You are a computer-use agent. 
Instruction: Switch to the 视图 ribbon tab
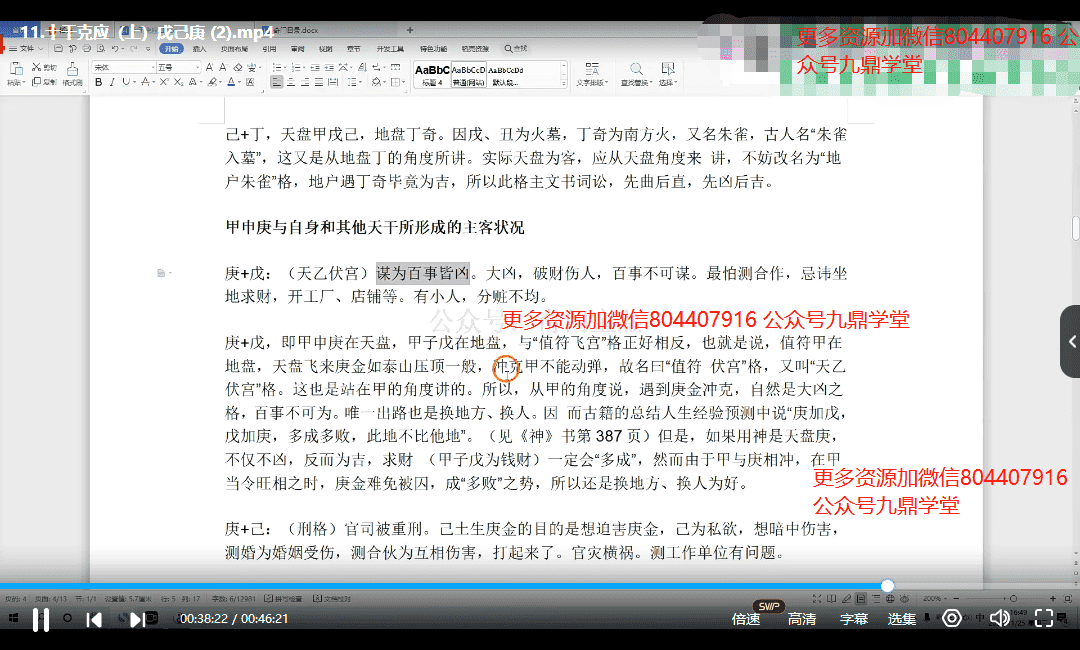(x=326, y=48)
